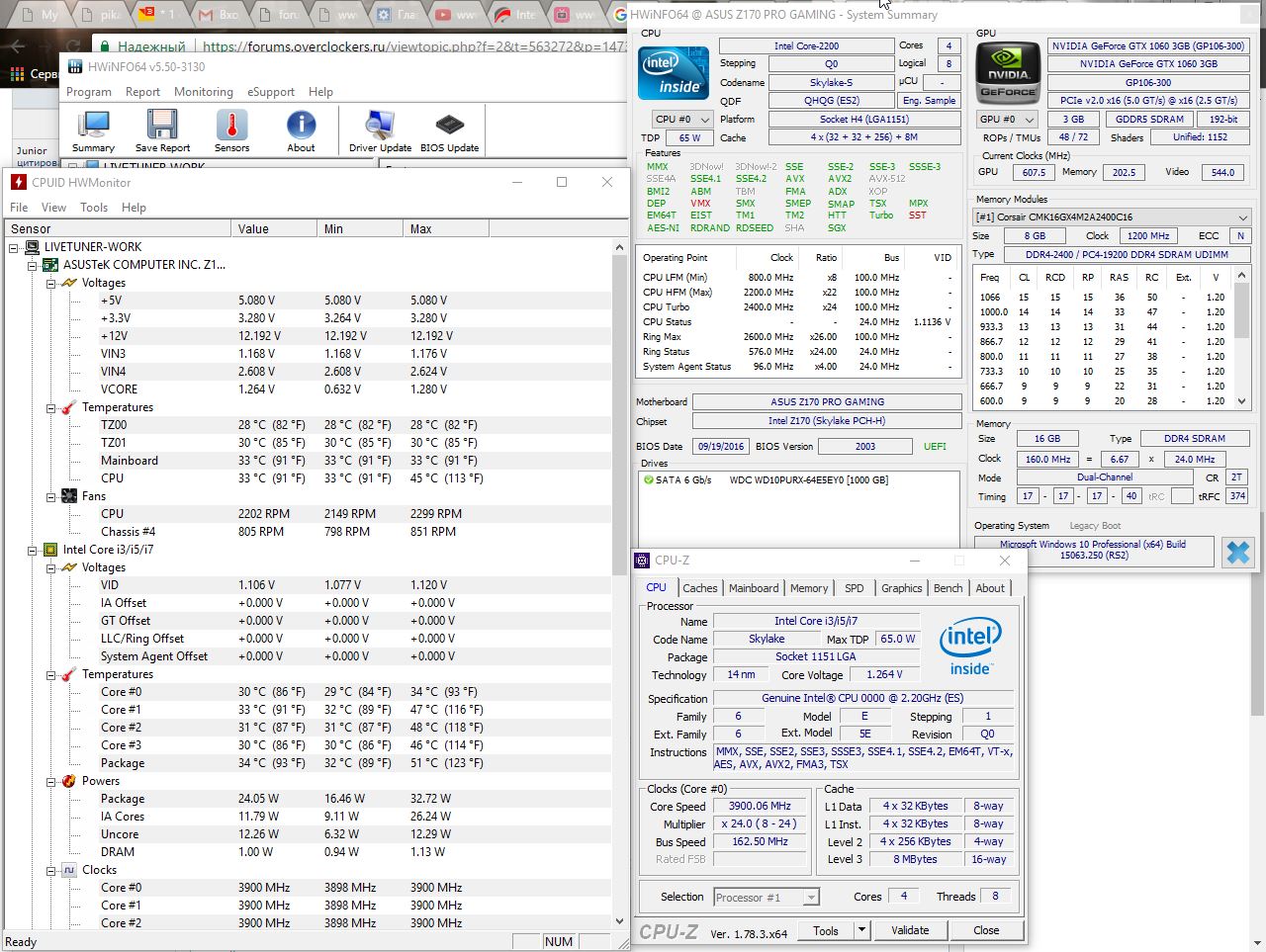Click the About info icon in HWiNFO64 toolbar

[301, 126]
